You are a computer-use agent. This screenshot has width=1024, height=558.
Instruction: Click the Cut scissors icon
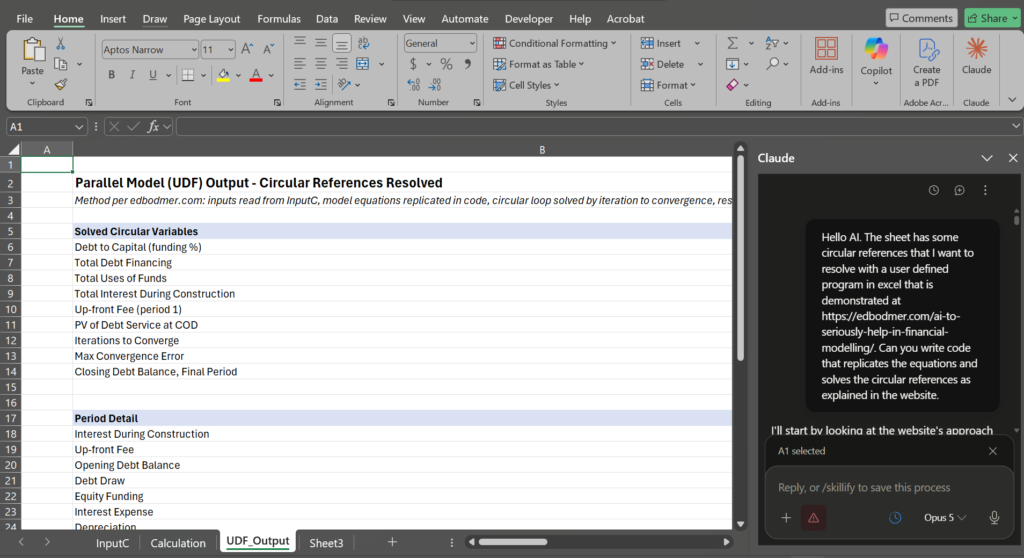60,44
